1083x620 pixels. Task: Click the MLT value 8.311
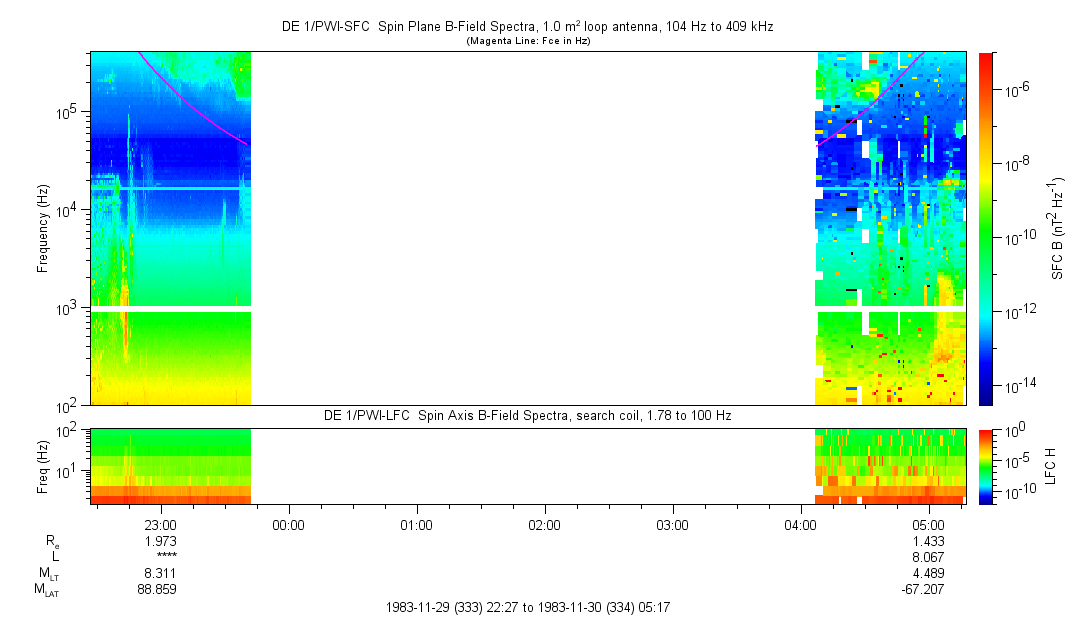click(x=161, y=573)
